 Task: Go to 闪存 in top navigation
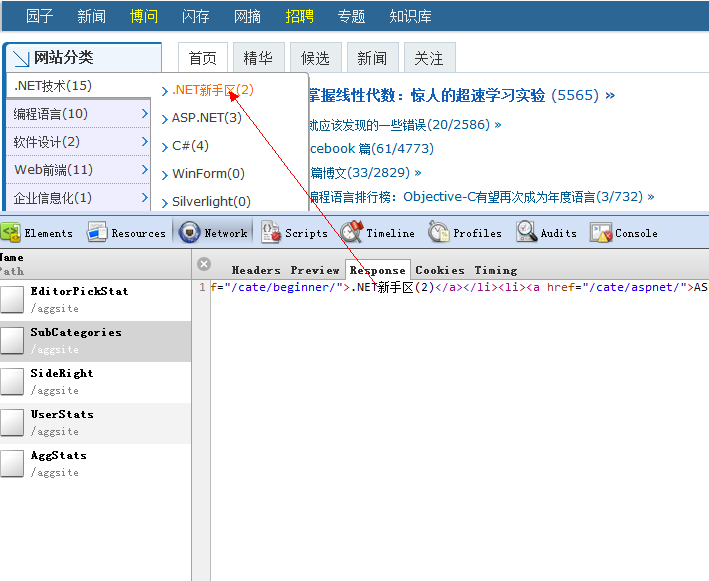[195, 16]
